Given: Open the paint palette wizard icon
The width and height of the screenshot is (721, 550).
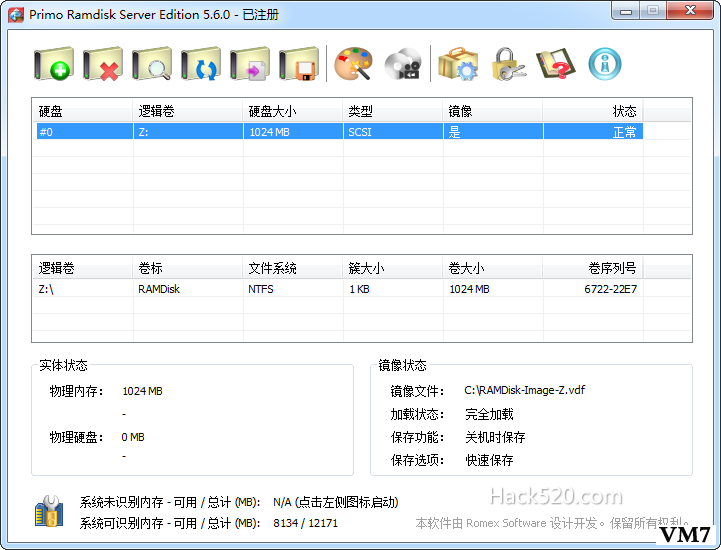Looking at the screenshot, I should point(353,64).
